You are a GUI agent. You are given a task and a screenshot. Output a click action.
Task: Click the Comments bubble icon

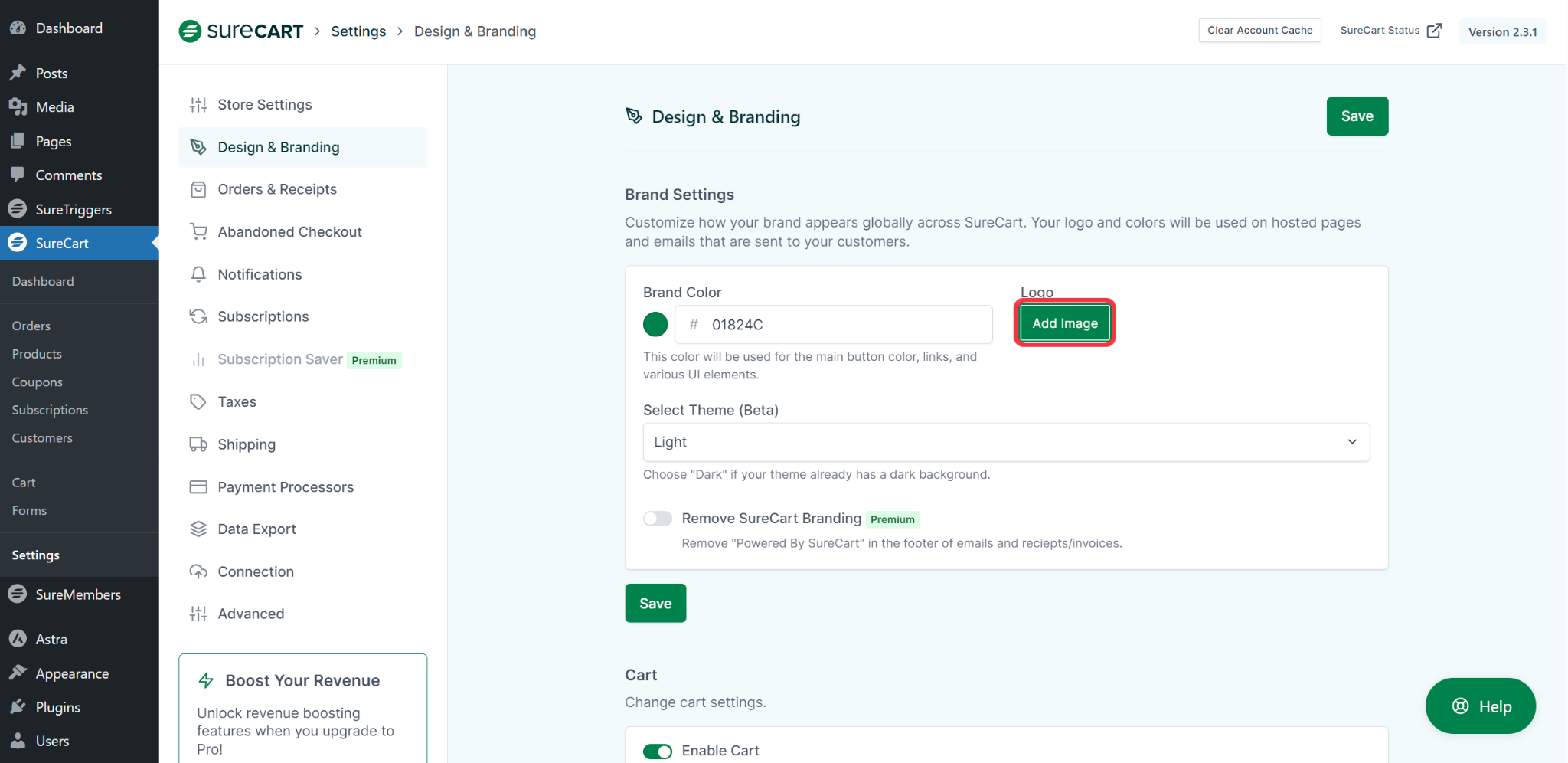tap(18, 175)
